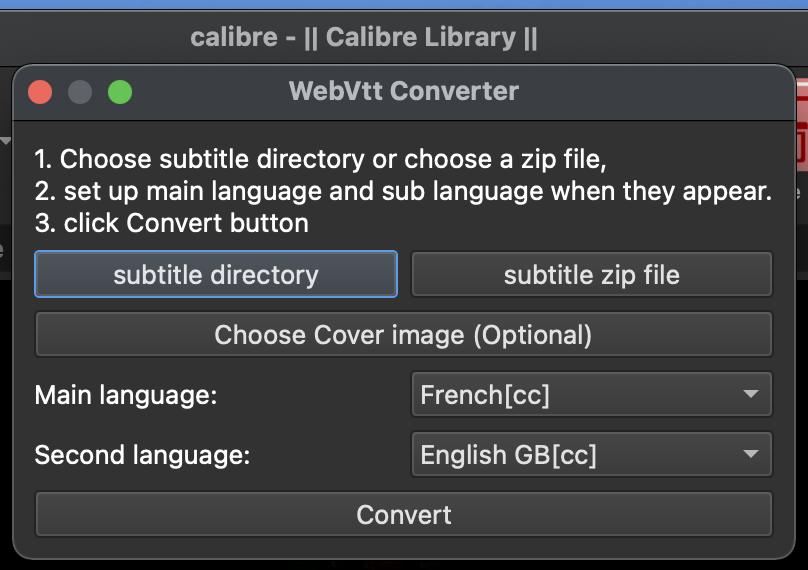Open the Main language combo box

[x=591, y=395]
